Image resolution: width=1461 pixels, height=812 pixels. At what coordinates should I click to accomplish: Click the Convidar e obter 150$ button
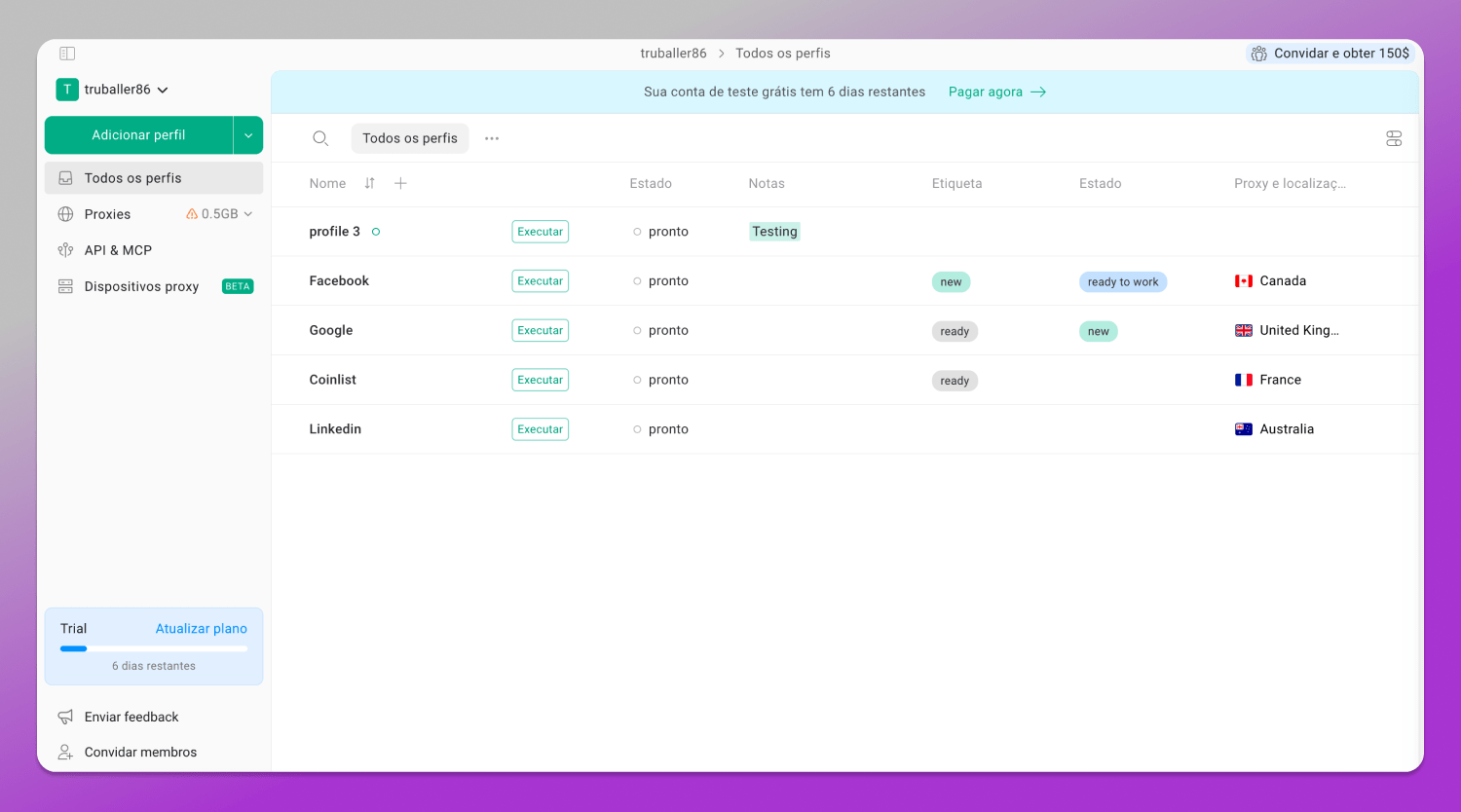(x=1330, y=54)
